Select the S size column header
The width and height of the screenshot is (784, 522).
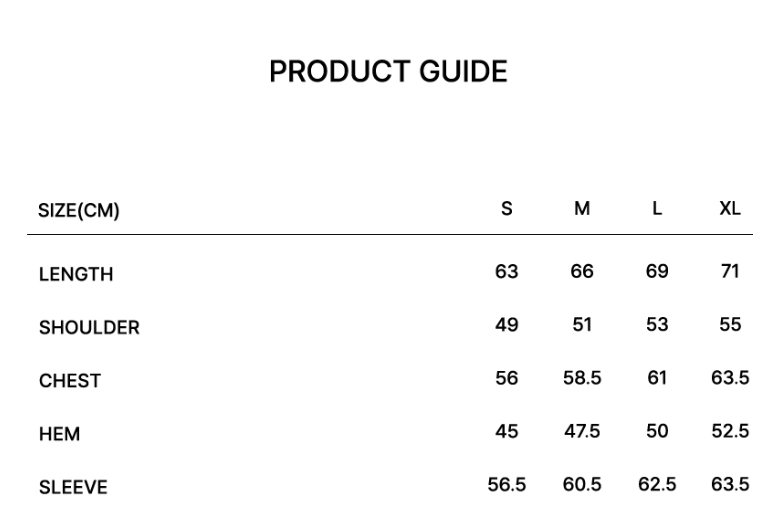pos(507,209)
